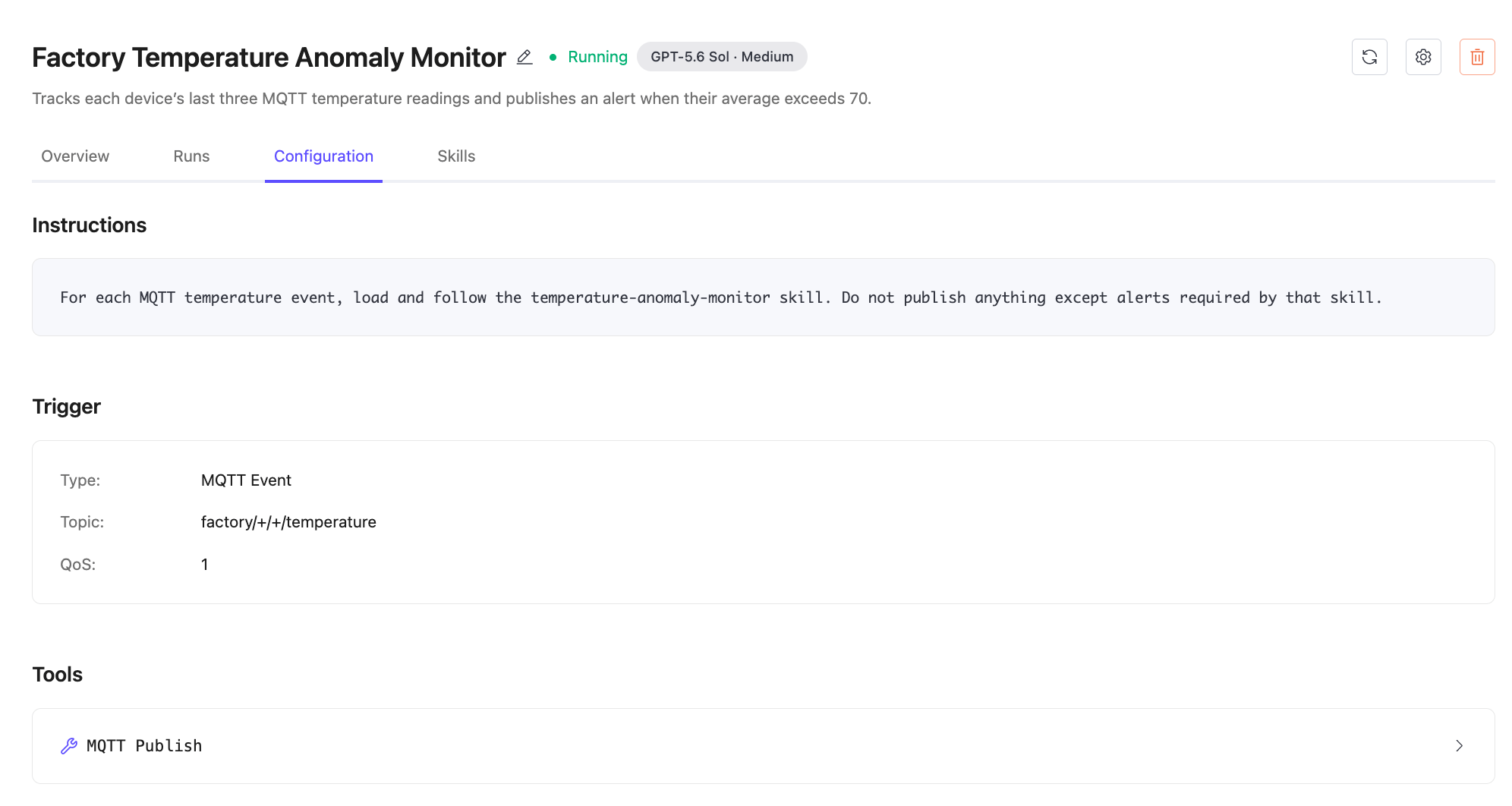Image resolution: width=1512 pixels, height=806 pixels.
Task: Open the Runs tab
Action: (191, 156)
